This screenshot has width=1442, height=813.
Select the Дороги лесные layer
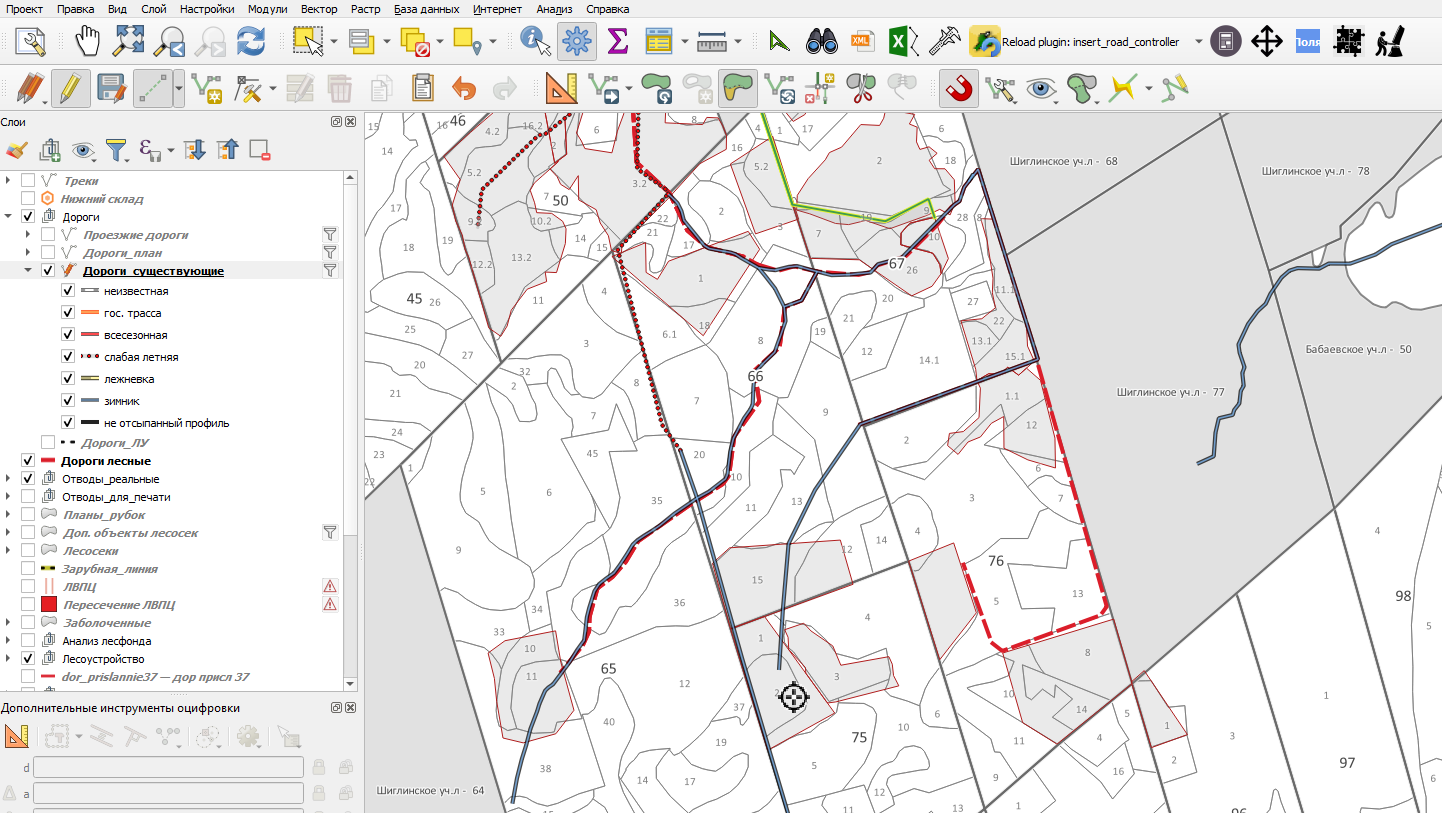[106, 461]
